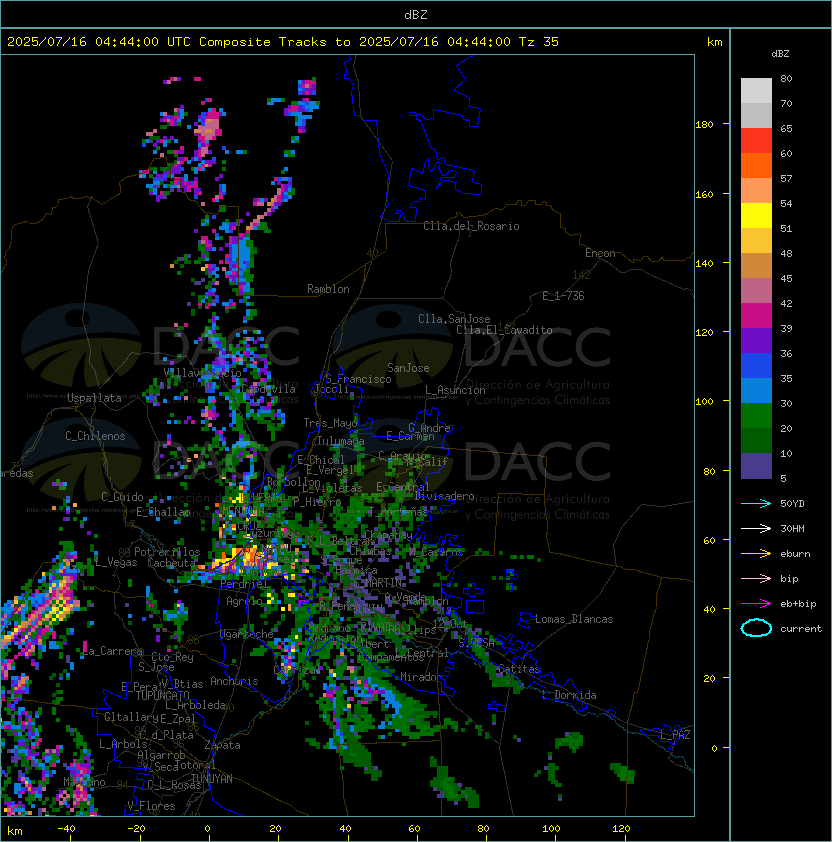Click the 'E_Challao' place label
The image size is (832, 842).
coord(163,512)
